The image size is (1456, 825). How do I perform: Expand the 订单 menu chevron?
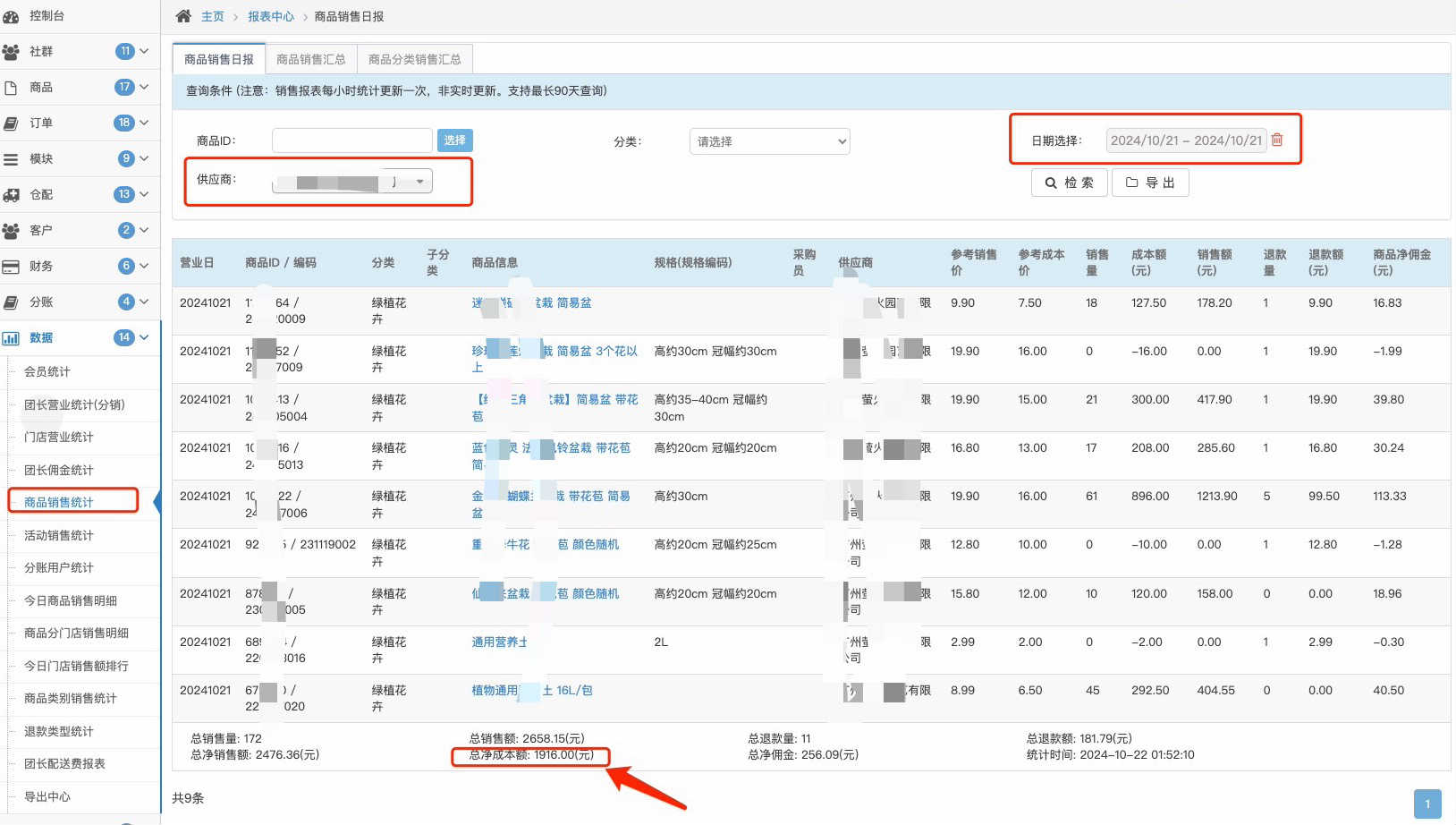(x=144, y=123)
